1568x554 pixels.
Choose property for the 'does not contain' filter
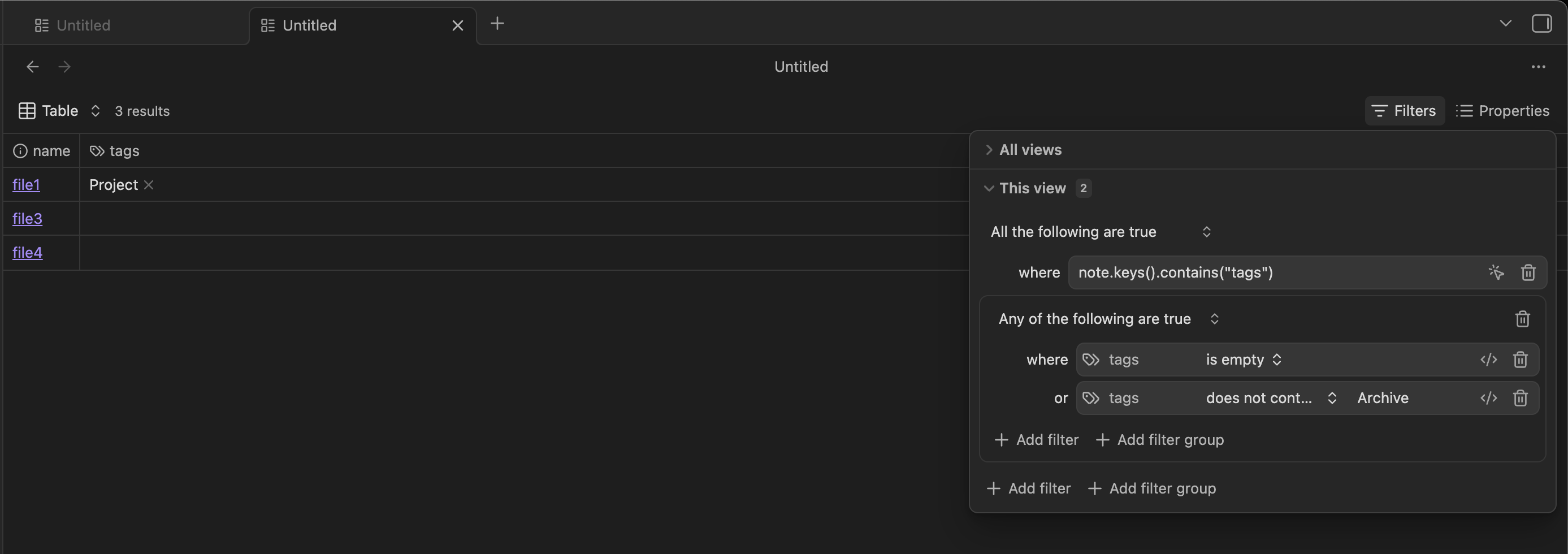coord(1138,398)
